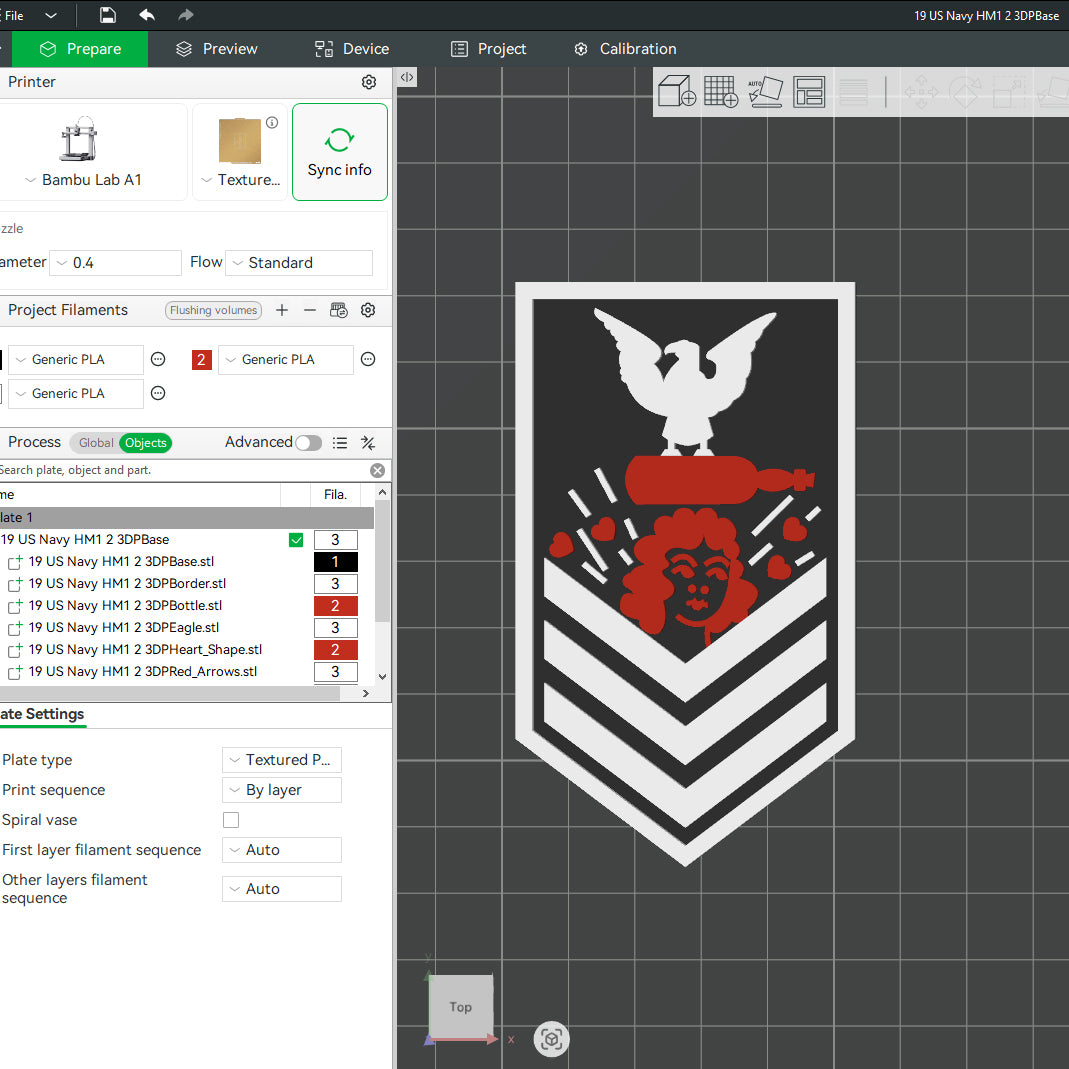Select the Plate 1 row

tap(187, 517)
